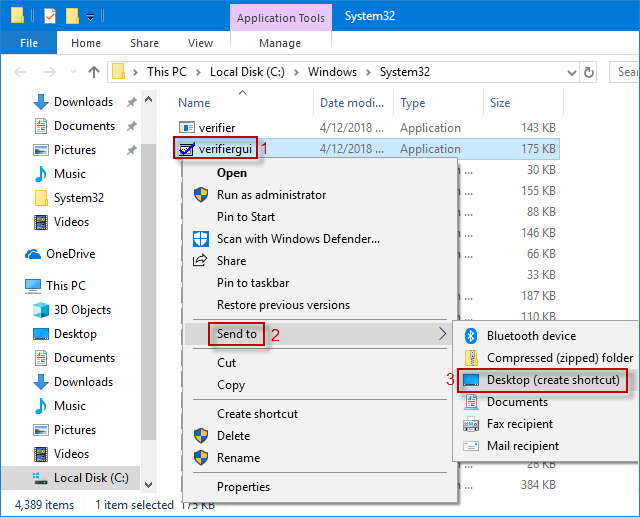This screenshot has width=640, height=517.
Task: Click the Forward navigation arrow
Action: pos(50,72)
